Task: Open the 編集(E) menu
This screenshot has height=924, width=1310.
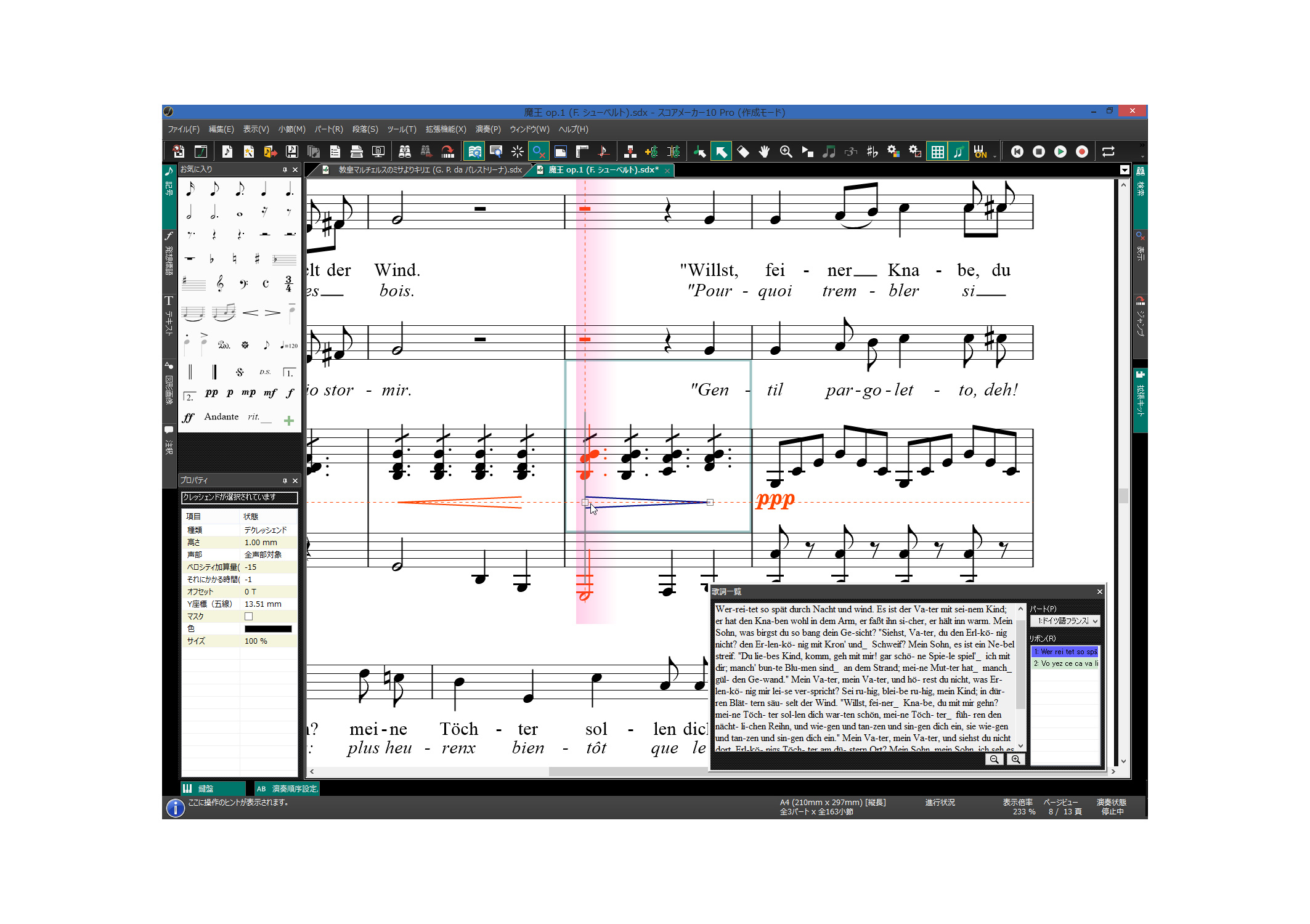Action: 221,129
